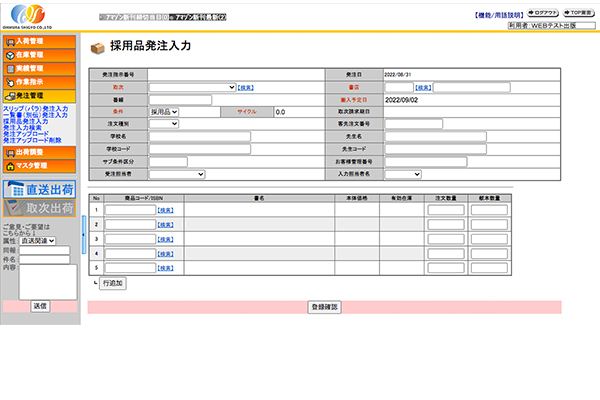
Task: Open the 注文種別 dropdown
Action: pos(163,124)
